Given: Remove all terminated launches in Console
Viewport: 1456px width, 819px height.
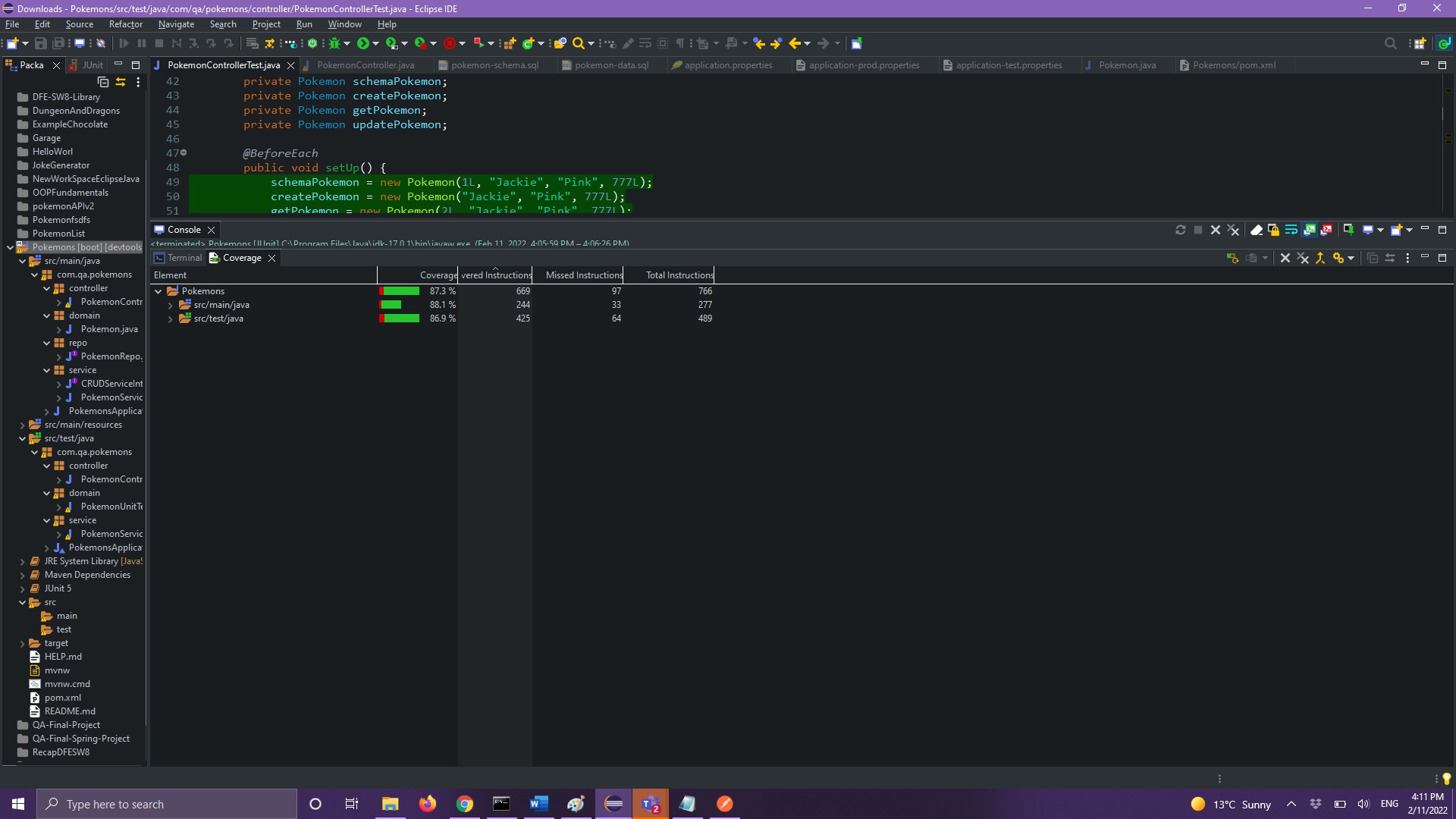Looking at the screenshot, I should click(x=1234, y=230).
